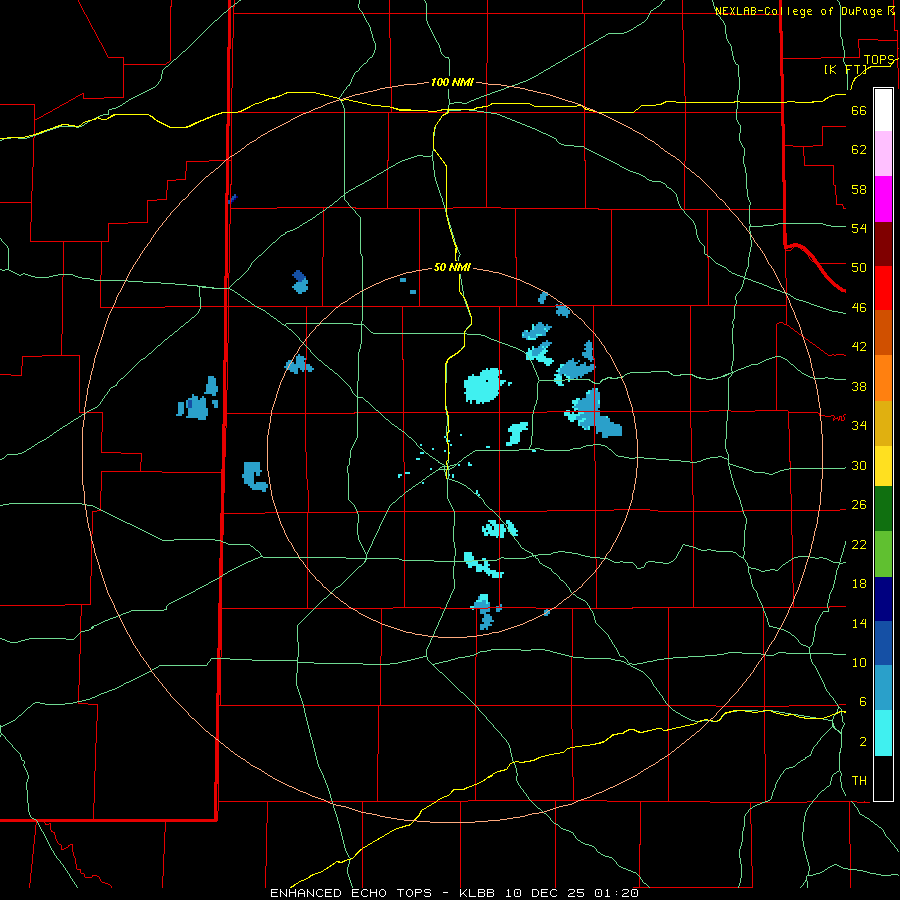Click the 50 NMI range ring label

tap(452, 267)
